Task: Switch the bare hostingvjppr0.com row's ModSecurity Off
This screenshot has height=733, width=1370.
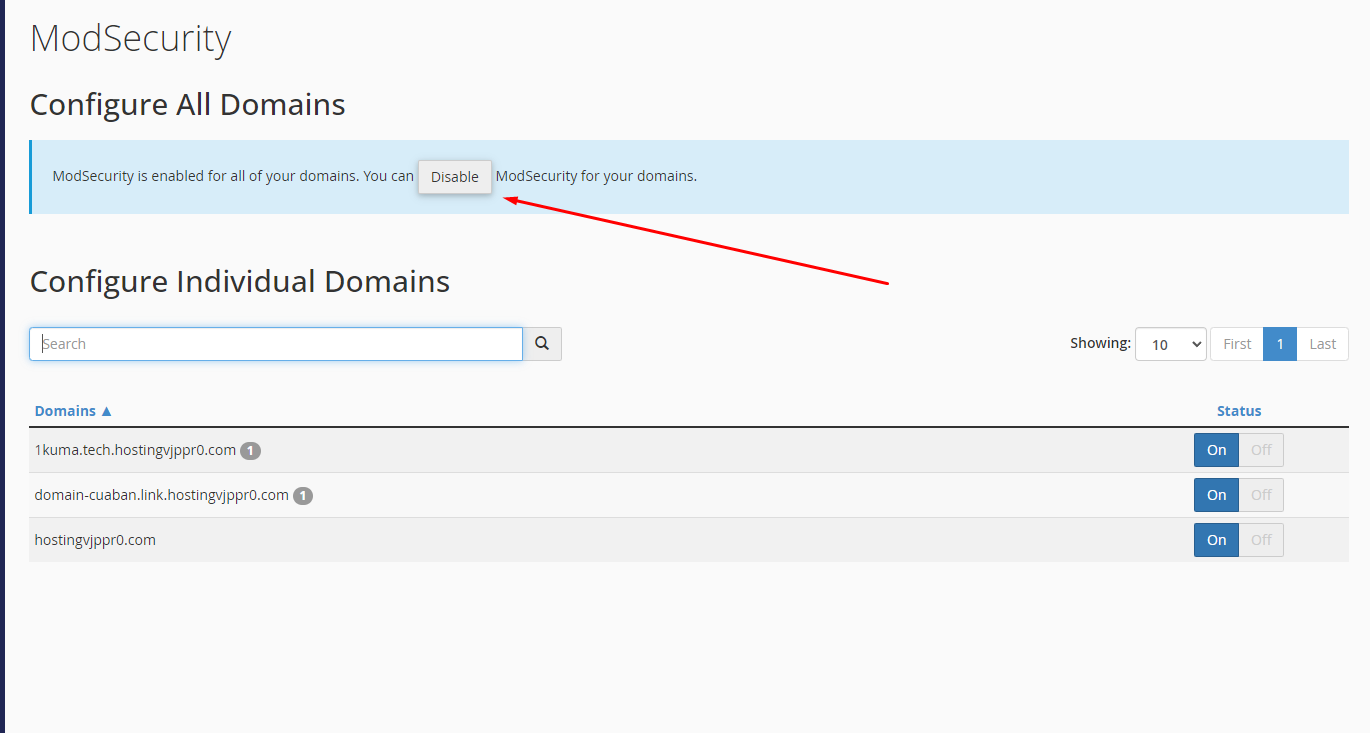Action: pyautogui.click(x=1261, y=540)
